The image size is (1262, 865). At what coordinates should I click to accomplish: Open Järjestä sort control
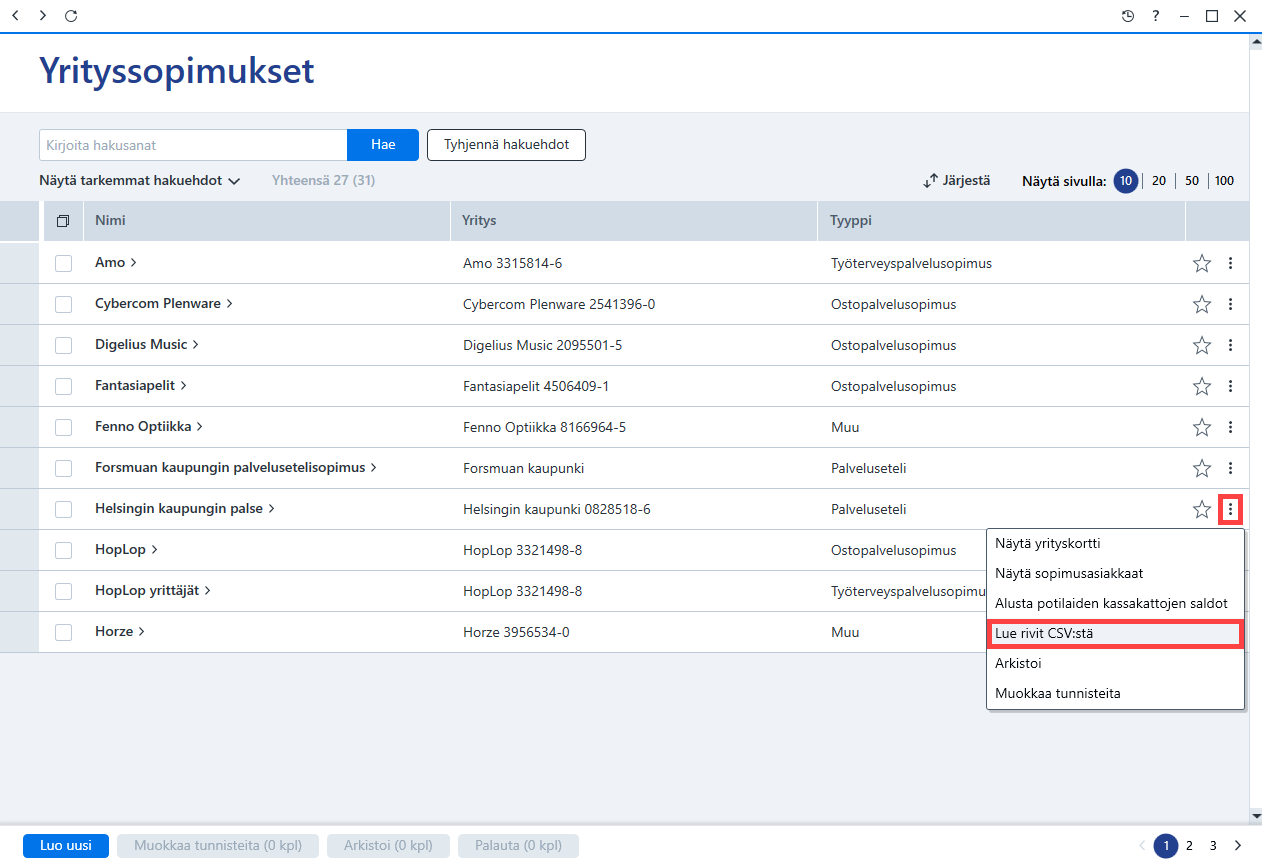[x=957, y=181]
